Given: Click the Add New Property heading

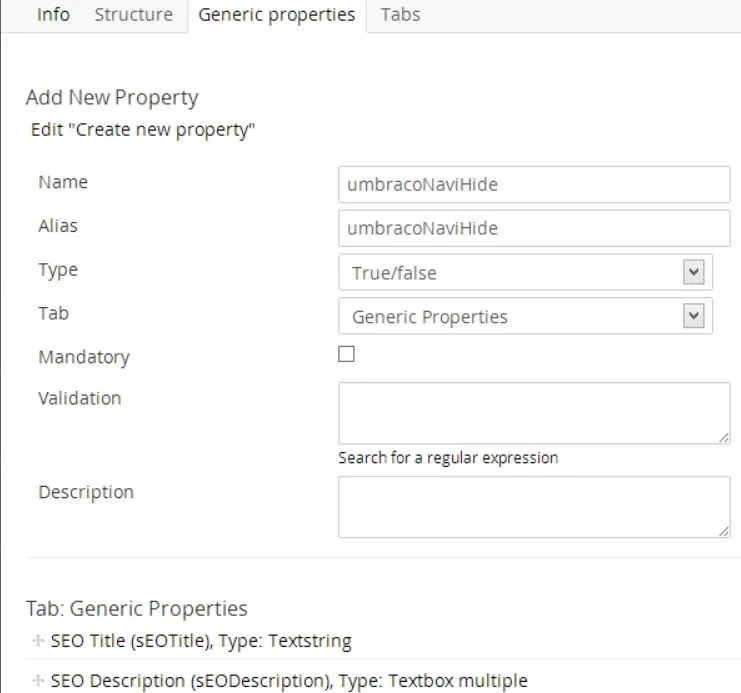Looking at the screenshot, I should tap(112, 98).
